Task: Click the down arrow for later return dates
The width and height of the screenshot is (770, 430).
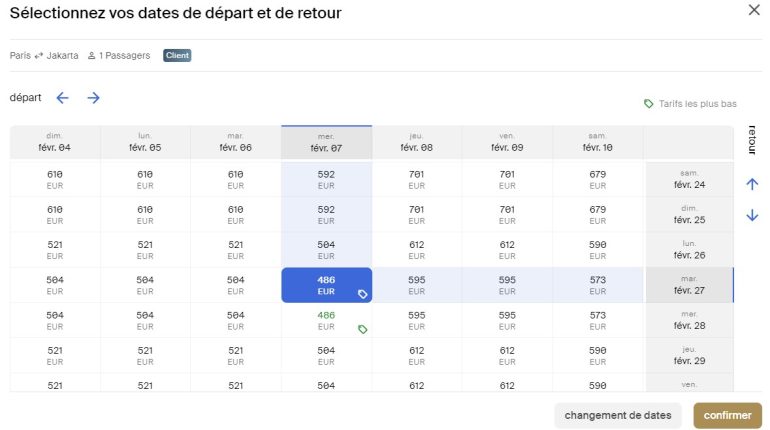Action: pyautogui.click(x=752, y=215)
